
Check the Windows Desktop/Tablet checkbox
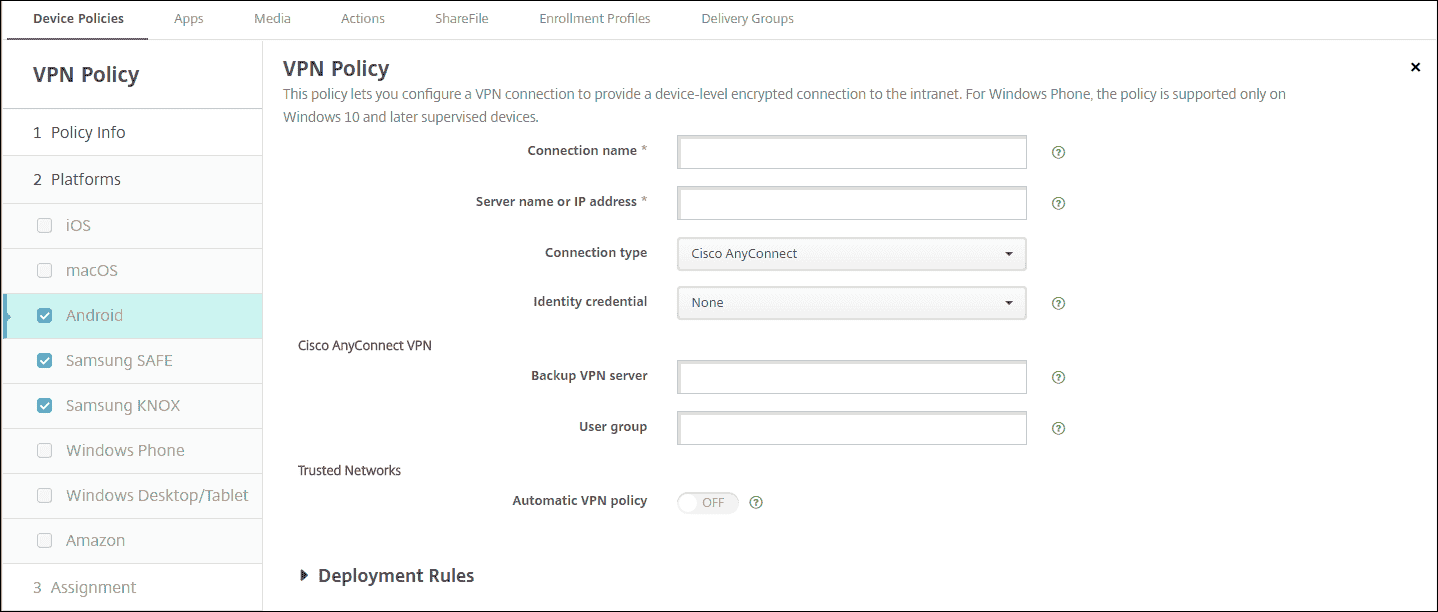(x=44, y=496)
